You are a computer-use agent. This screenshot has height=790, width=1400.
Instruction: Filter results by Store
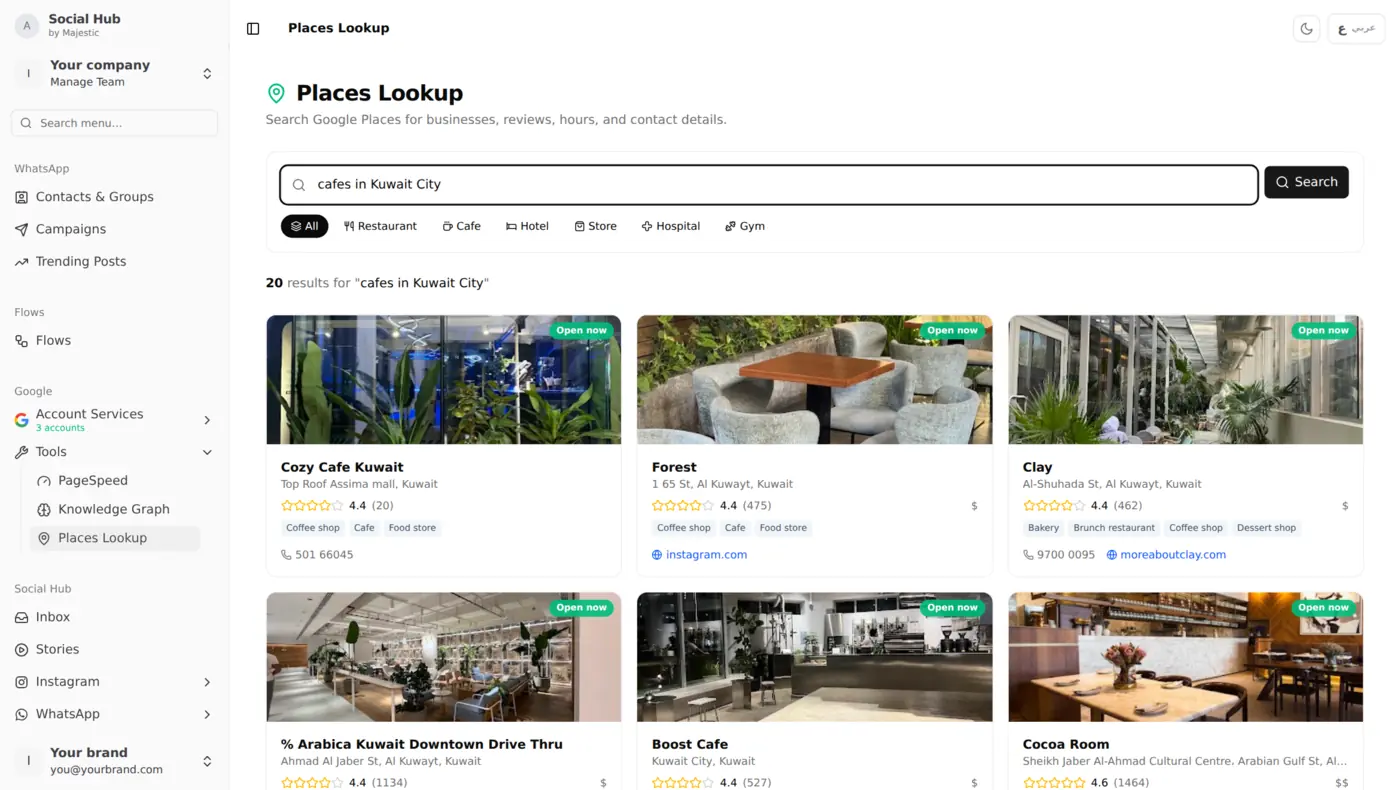(x=595, y=226)
